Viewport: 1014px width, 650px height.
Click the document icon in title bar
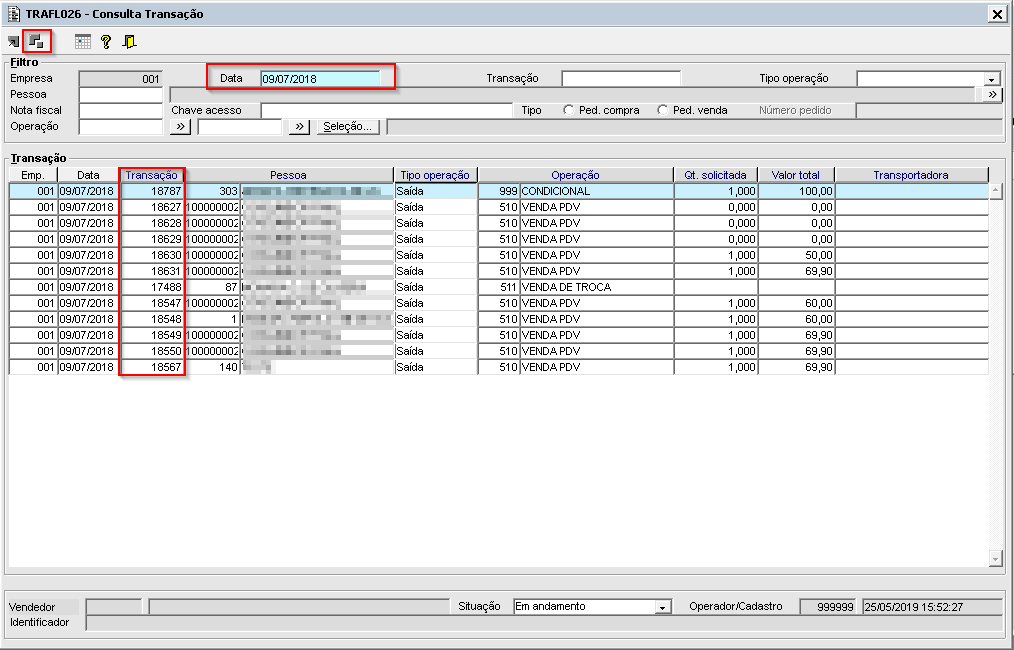tap(13, 14)
